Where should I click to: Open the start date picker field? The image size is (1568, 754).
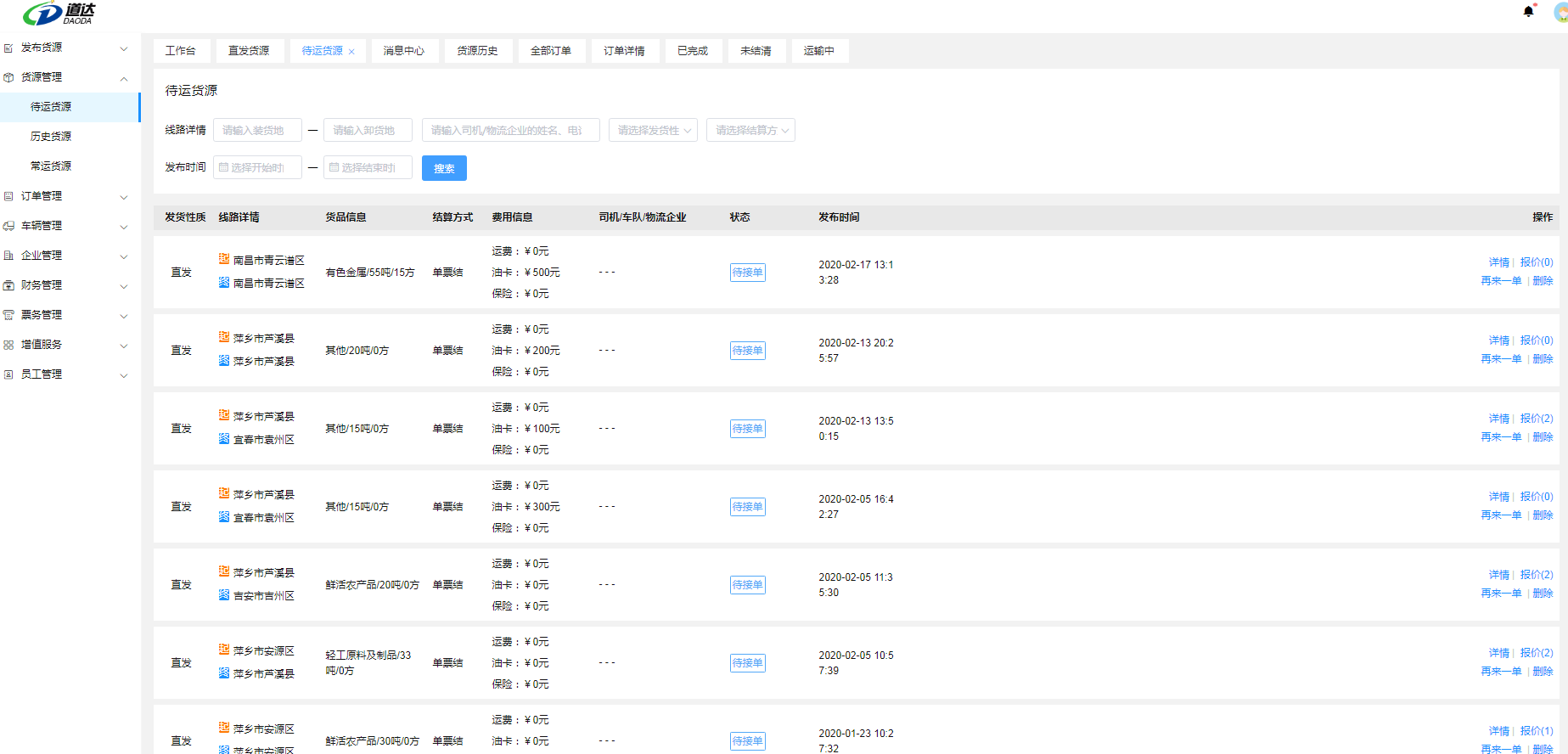(x=257, y=167)
